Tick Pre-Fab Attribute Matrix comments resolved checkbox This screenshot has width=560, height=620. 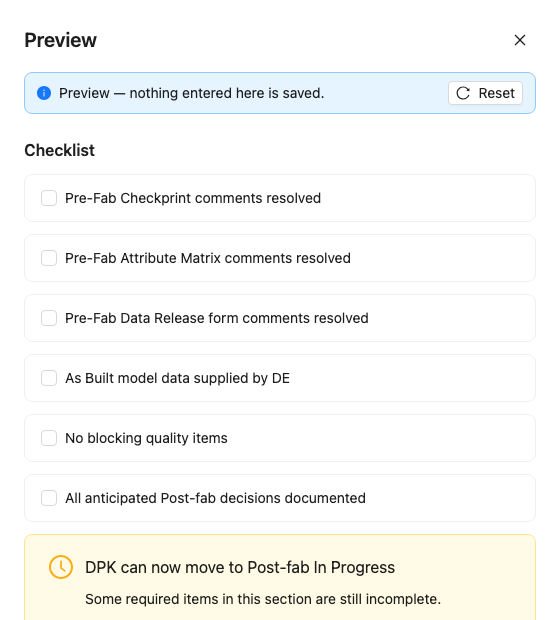pos(49,258)
